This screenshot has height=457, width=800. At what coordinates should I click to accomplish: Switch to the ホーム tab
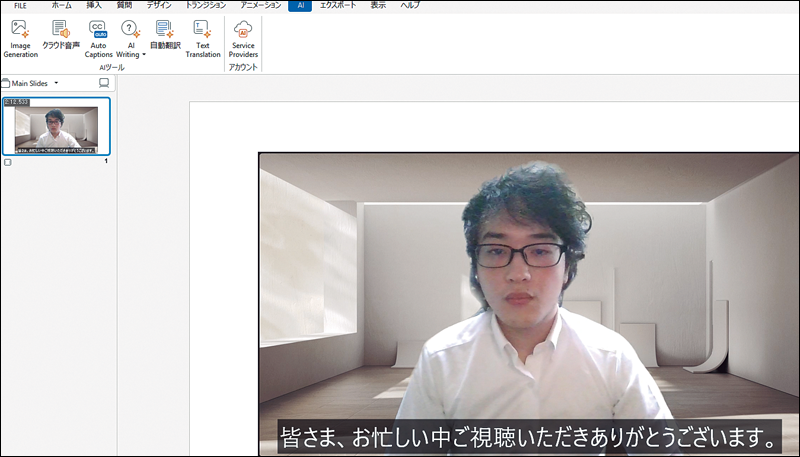coord(61,5)
